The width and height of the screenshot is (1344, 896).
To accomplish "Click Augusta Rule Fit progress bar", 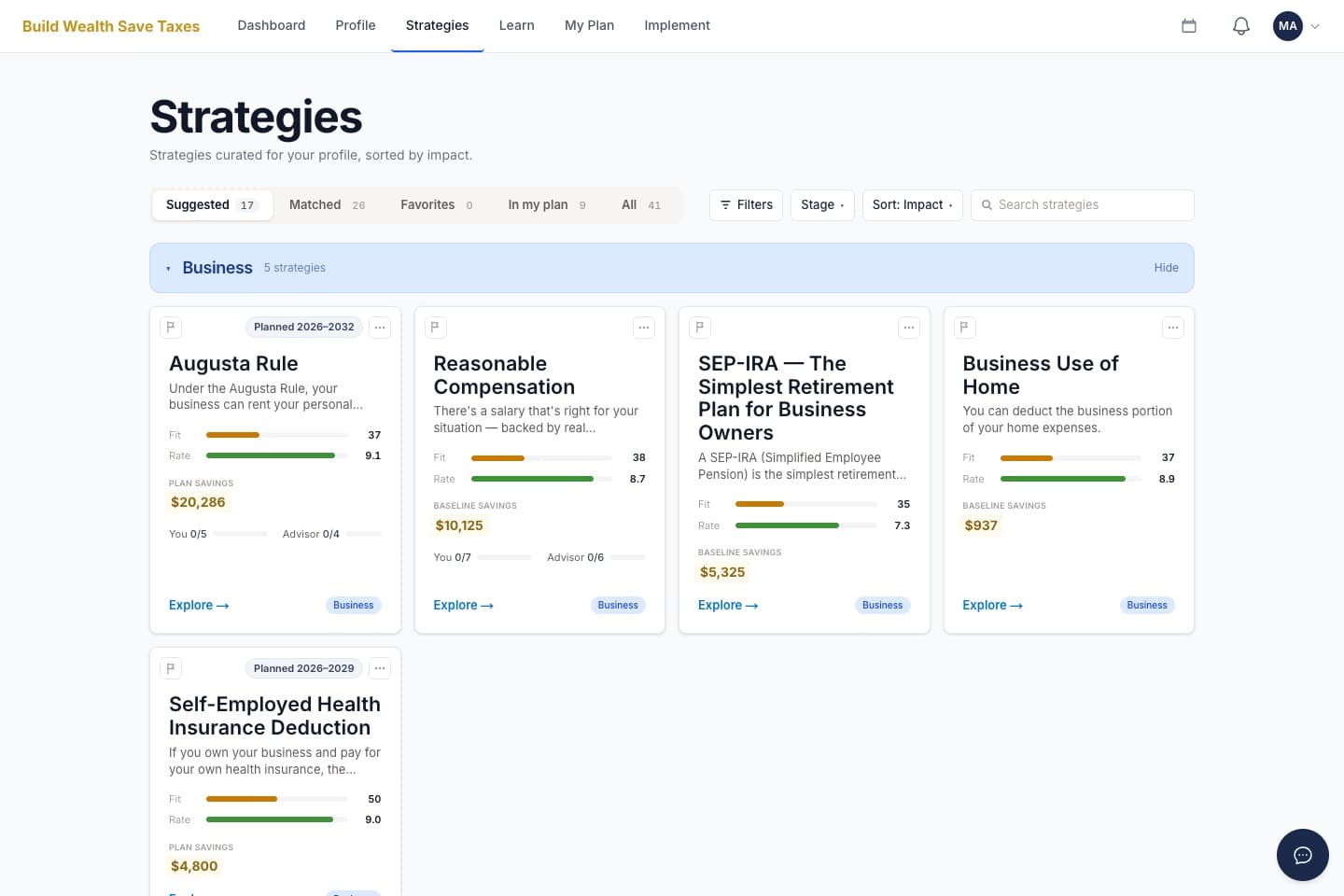I will click(276, 435).
